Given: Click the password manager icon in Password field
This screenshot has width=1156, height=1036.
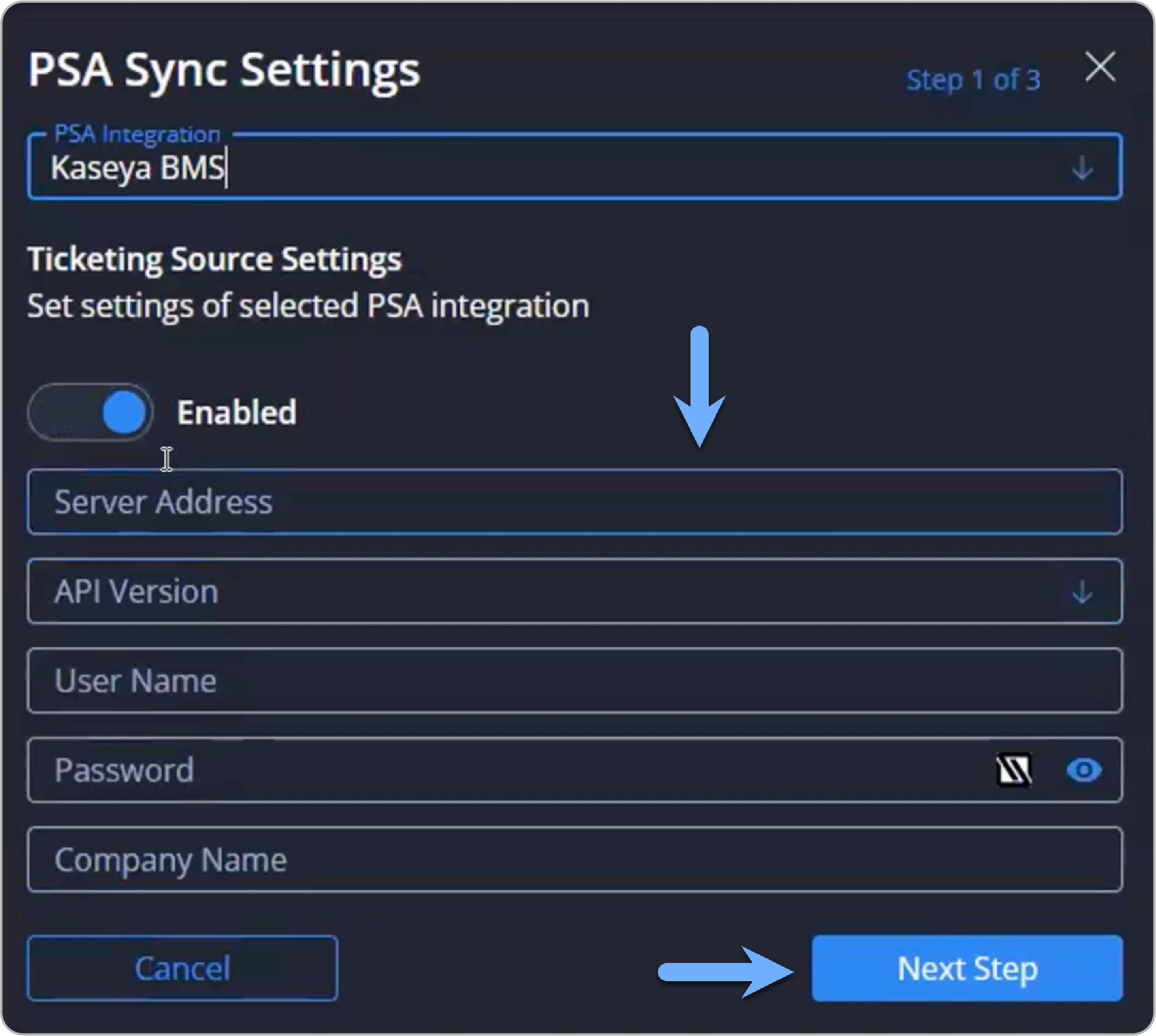Looking at the screenshot, I should click(x=1014, y=770).
